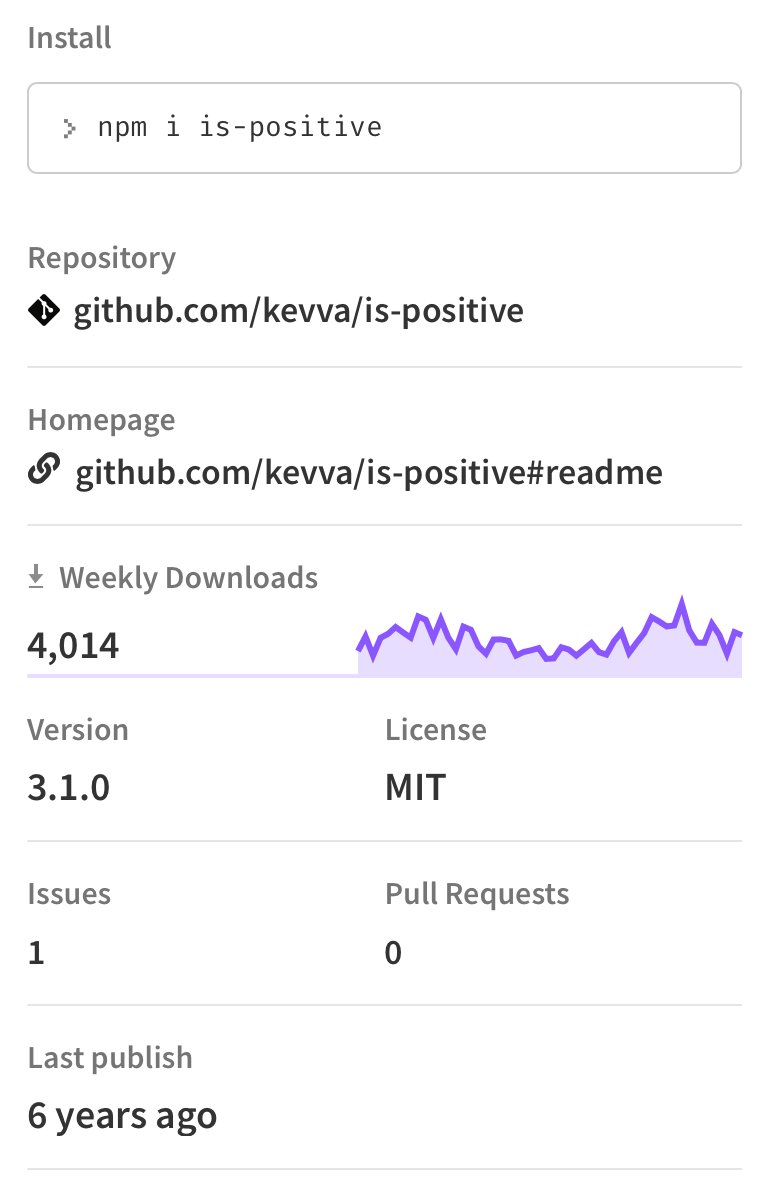780x1188 pixels.
Task: Open the pull requests count showing 0
Action: coord(393,953)
